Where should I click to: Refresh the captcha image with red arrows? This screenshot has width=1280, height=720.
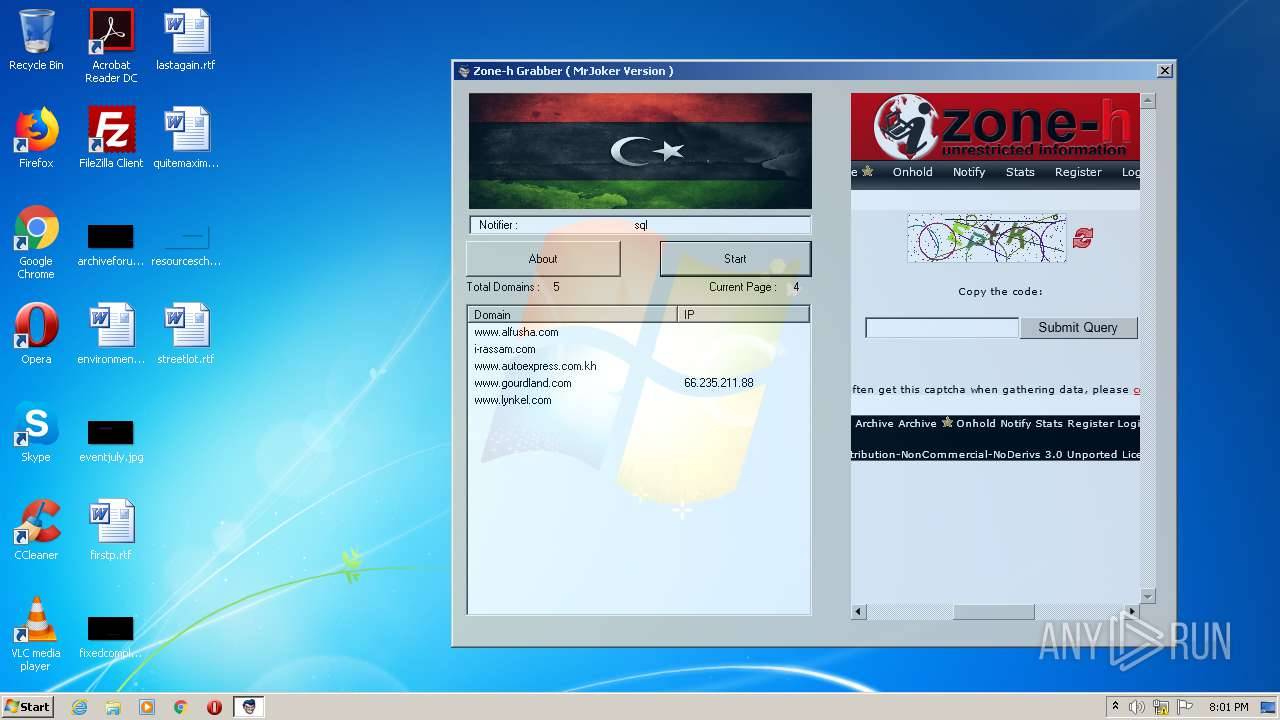pos(1083,238)
